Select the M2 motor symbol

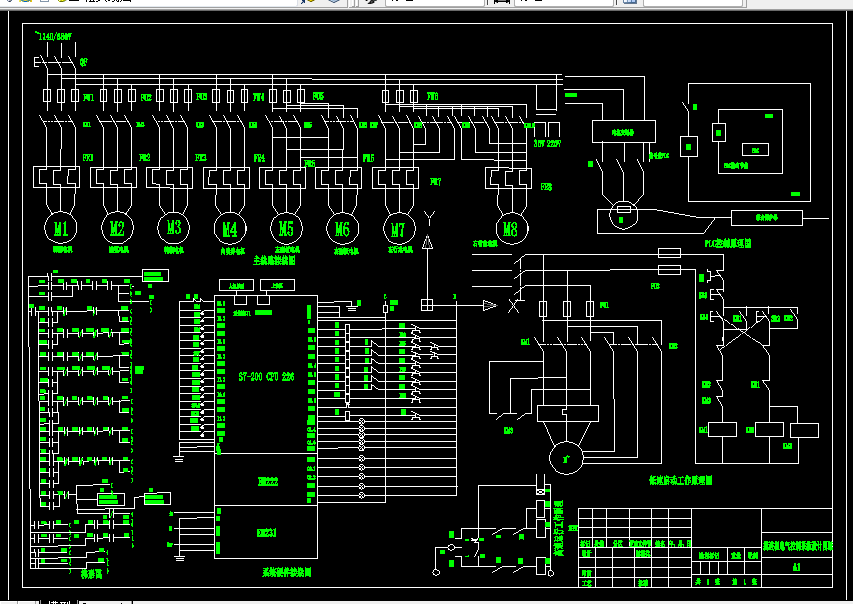[x=117, y=228]
